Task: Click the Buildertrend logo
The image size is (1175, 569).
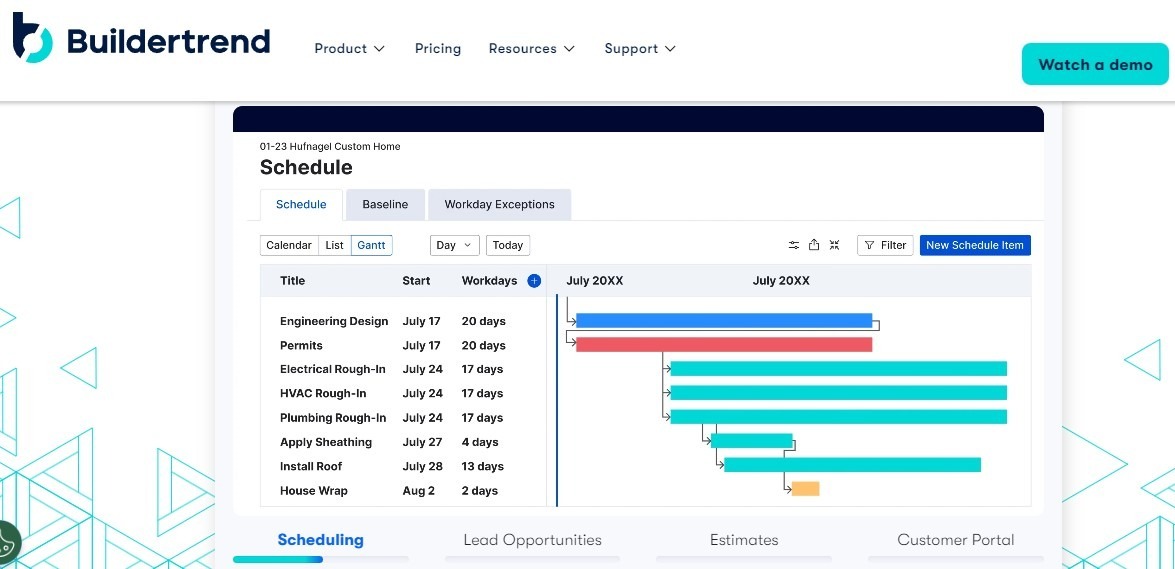Action: [141, 37]
